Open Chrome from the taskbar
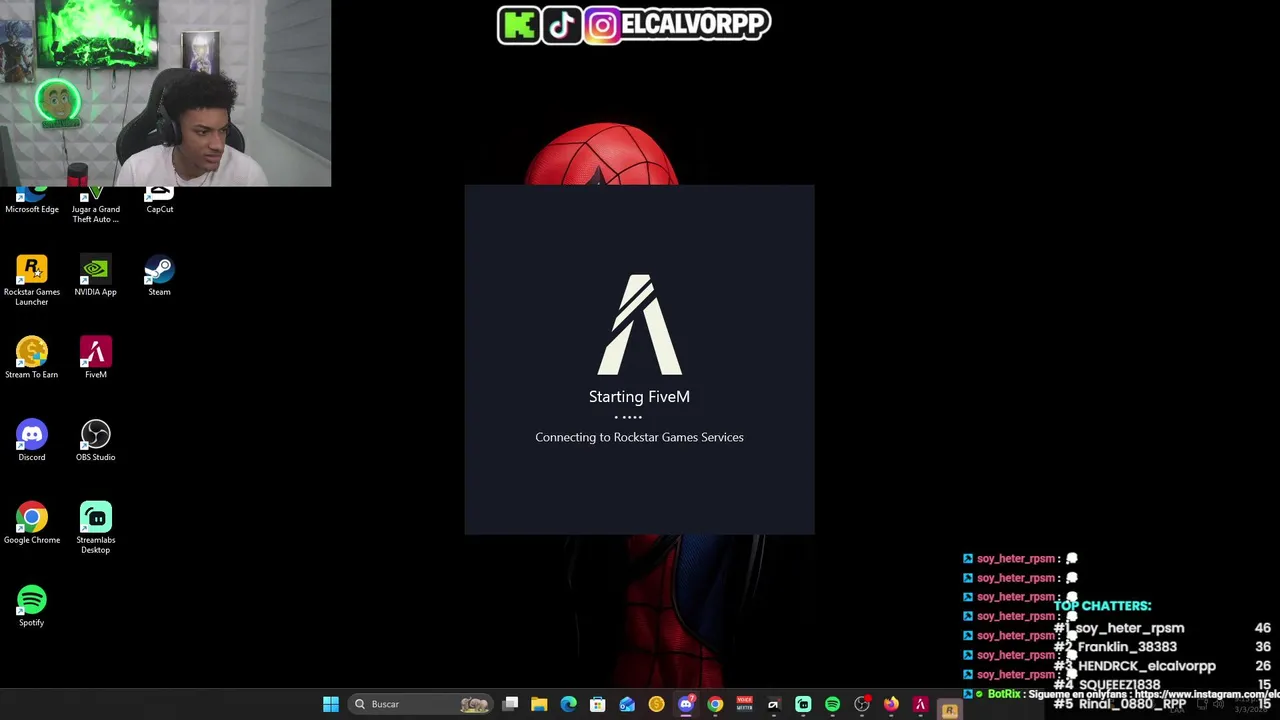Screen dimensions: 1280x720 pyautogui.click(x=715, y=704)
